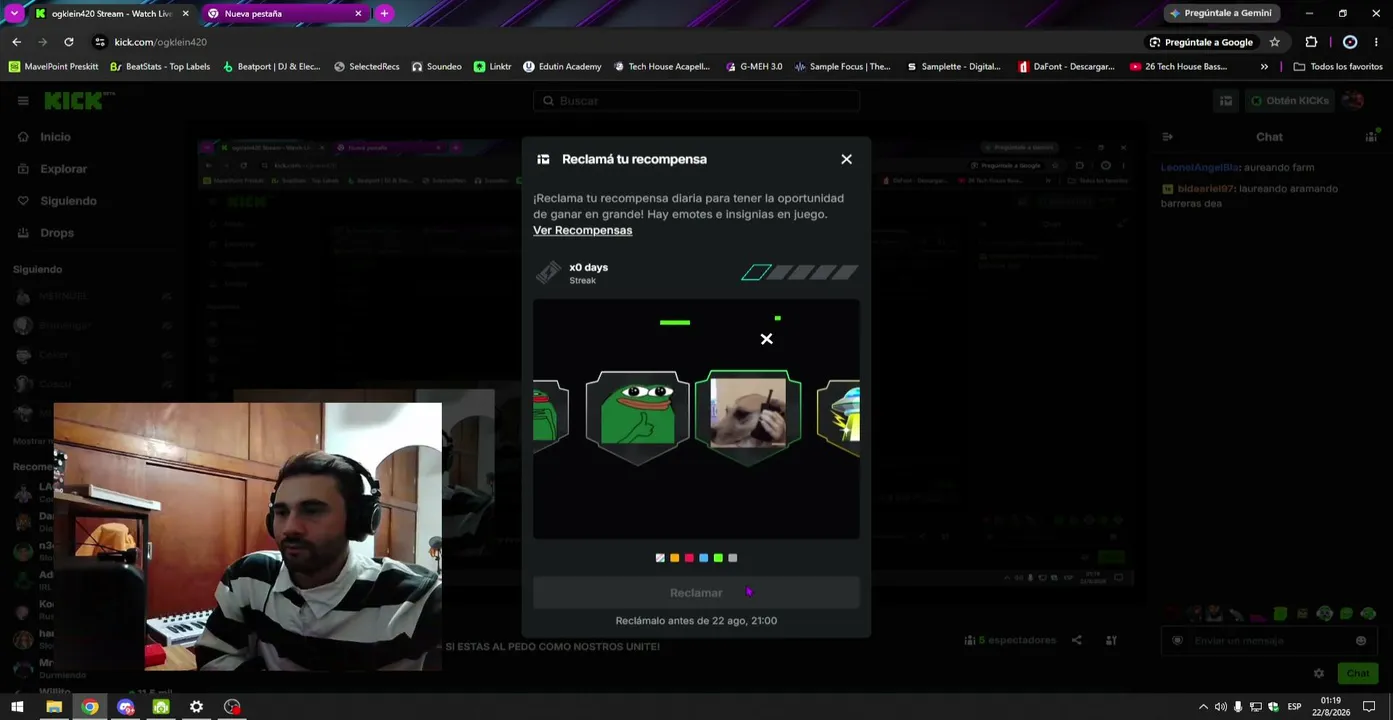Reload the kick.com page

pyautogui.click(x=68, y=42)
